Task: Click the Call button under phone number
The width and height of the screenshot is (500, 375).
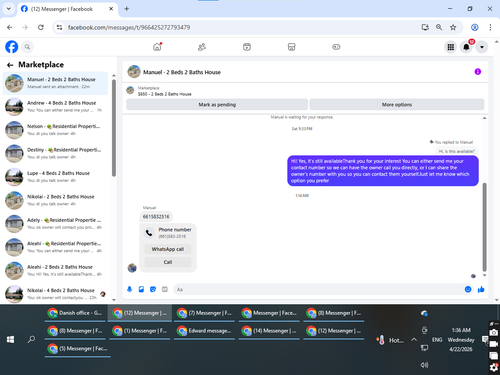Action: coord(168,262)
